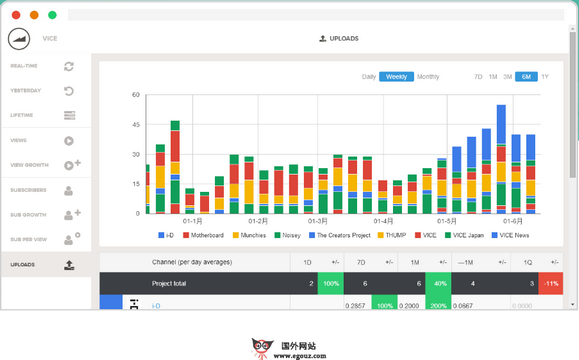Sort by the 1D column header
This screenshot has width=579, height=360.
point(307,263)
